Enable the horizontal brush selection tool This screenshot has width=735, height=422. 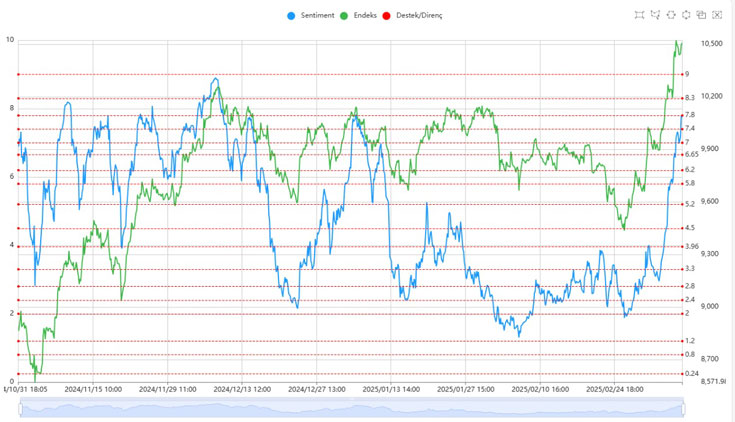tap(671, 15)
